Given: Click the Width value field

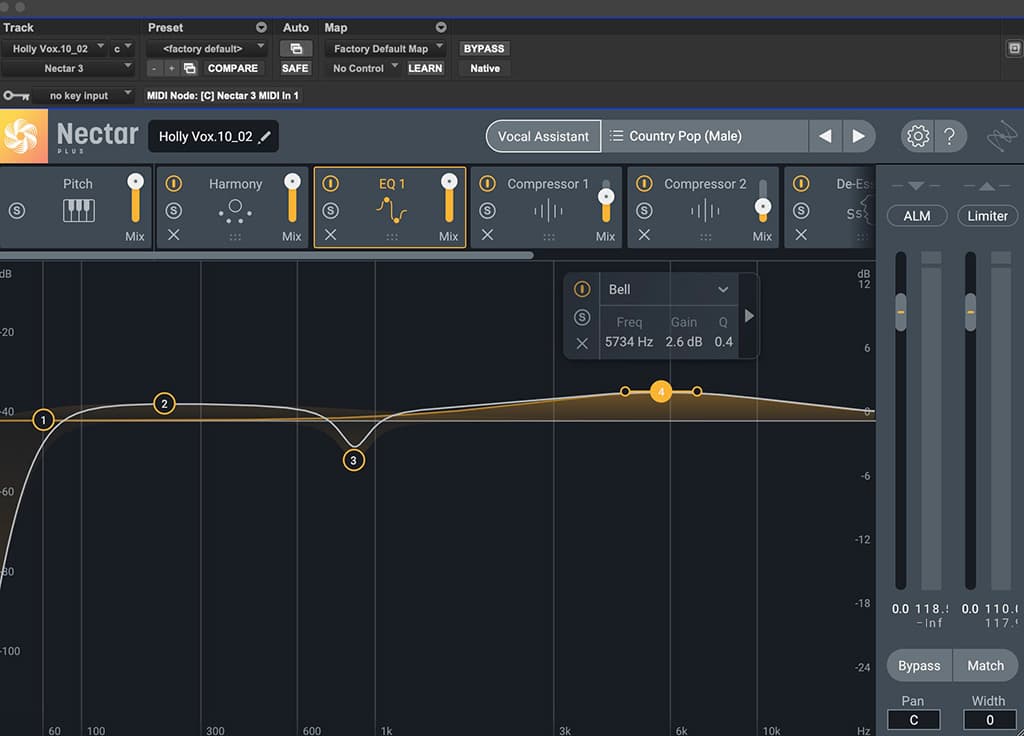Looking at the screenshot, I should [989, 720].
